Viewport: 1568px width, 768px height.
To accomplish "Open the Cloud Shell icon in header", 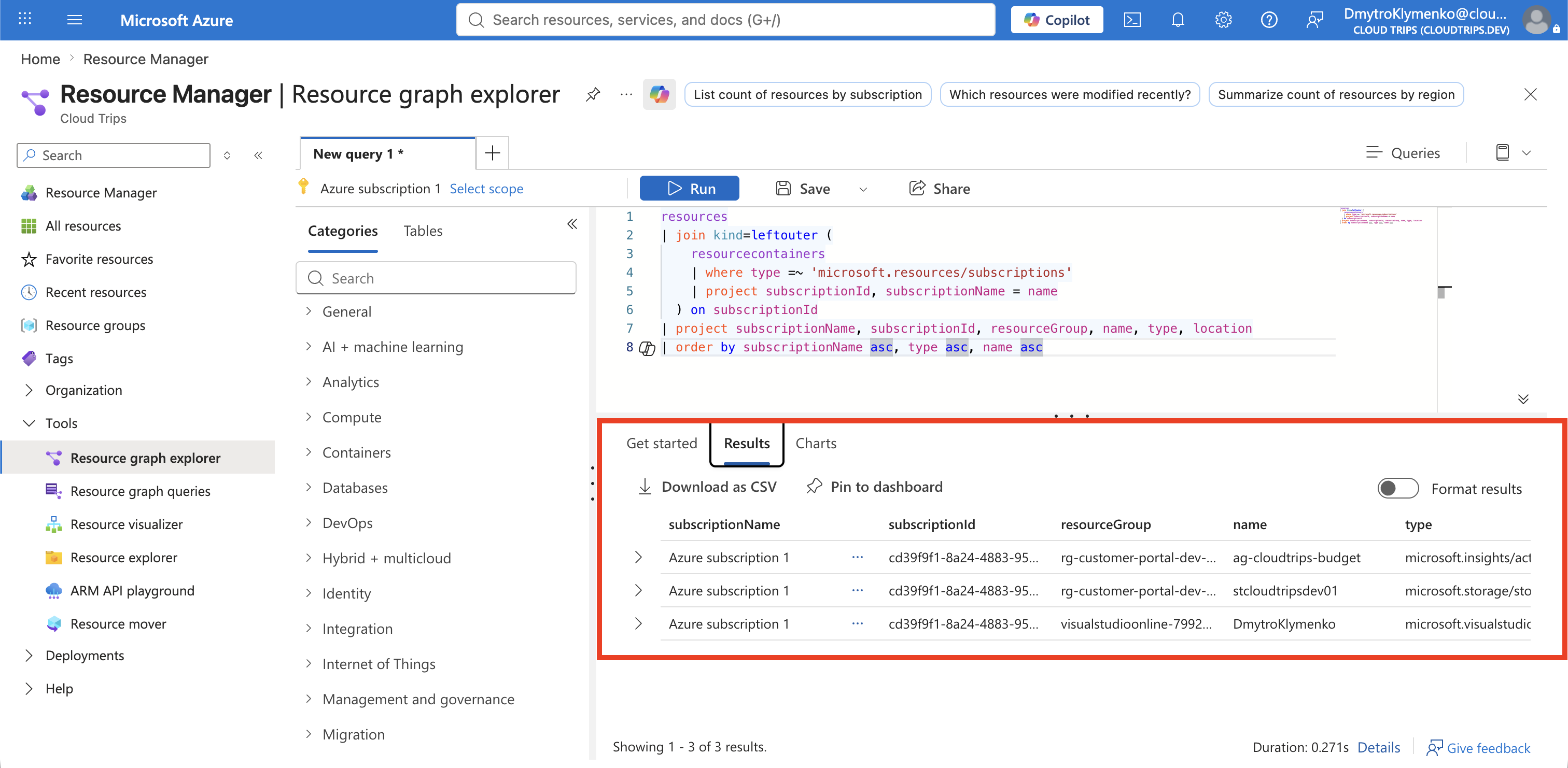I will point(1131,20).
